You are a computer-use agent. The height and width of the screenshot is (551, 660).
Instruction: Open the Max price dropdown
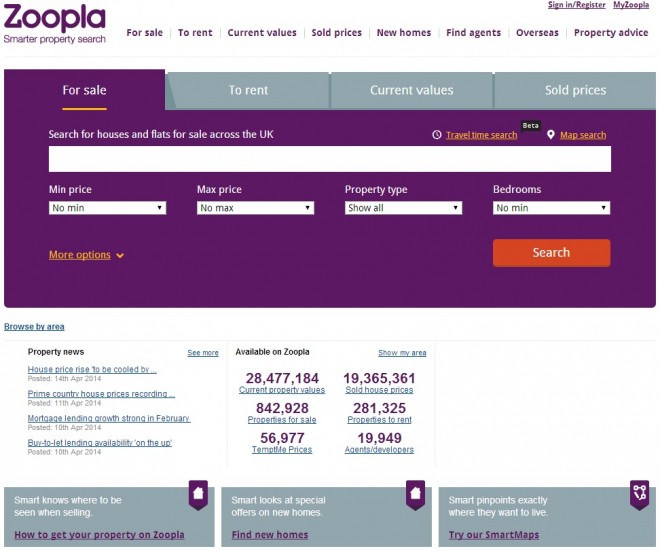[x=255, y=208]
